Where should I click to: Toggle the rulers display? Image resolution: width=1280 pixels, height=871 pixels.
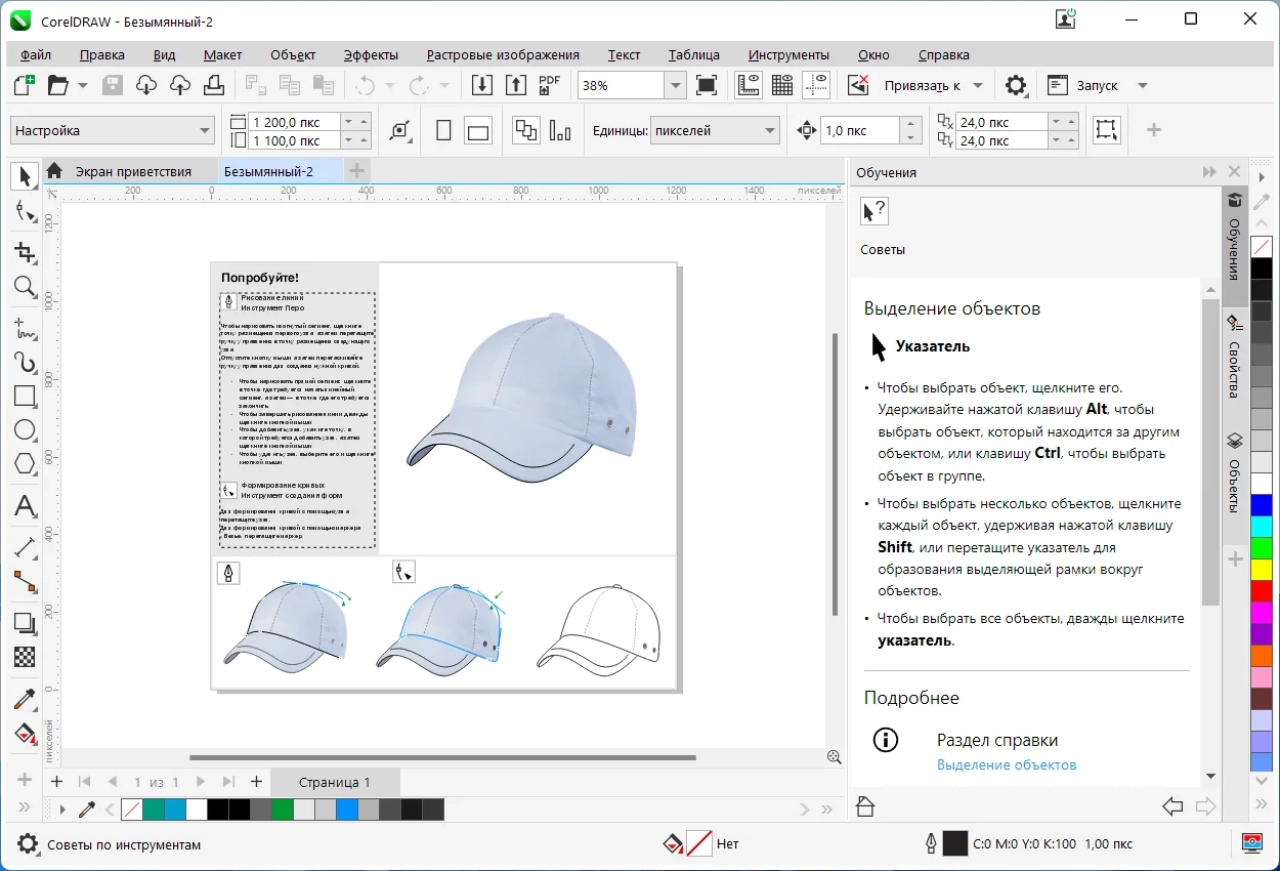(748, 86)
